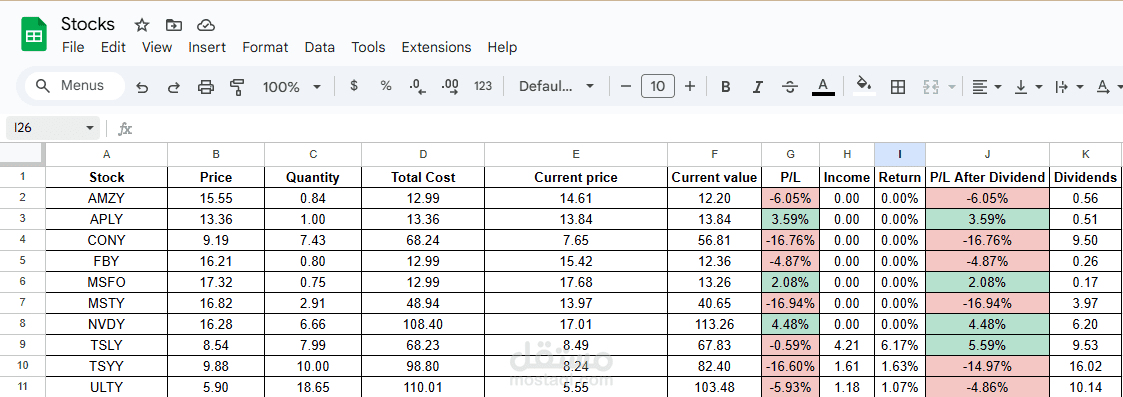
Task: Open the zoom 100% dropdown
Action: 292,87
